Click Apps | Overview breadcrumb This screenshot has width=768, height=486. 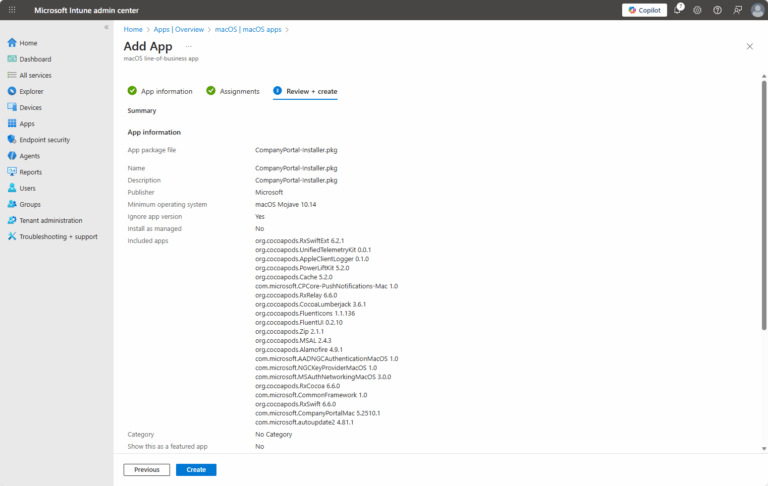click(179, 29)
